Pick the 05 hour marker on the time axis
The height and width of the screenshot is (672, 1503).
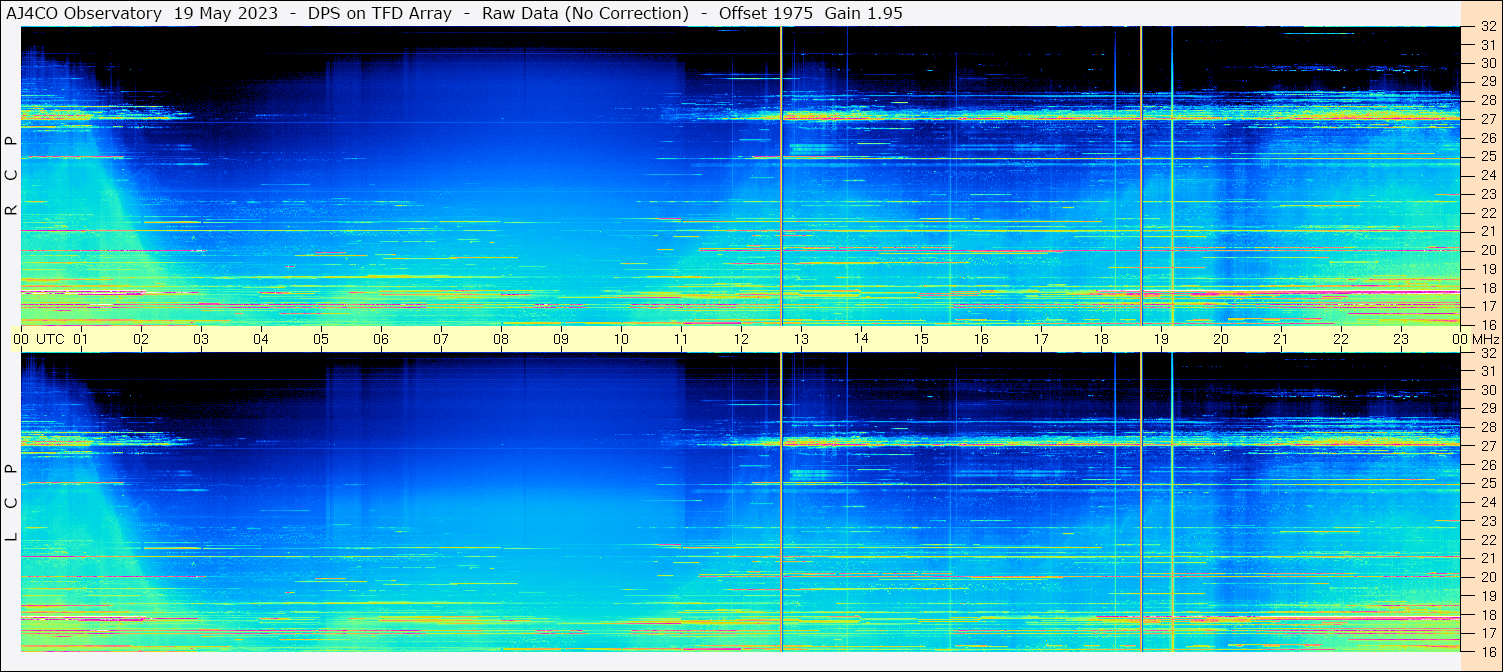[x=321, y=339]
